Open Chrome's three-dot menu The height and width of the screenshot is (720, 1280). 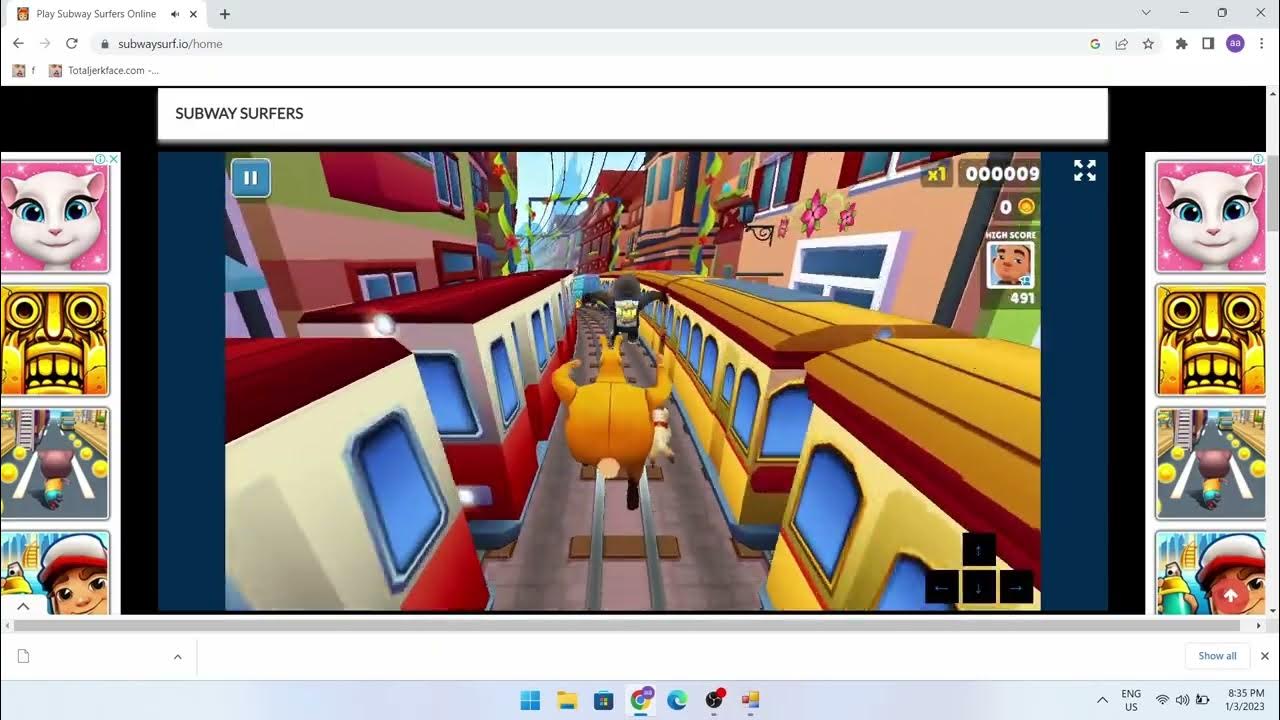pos(1262,44)
